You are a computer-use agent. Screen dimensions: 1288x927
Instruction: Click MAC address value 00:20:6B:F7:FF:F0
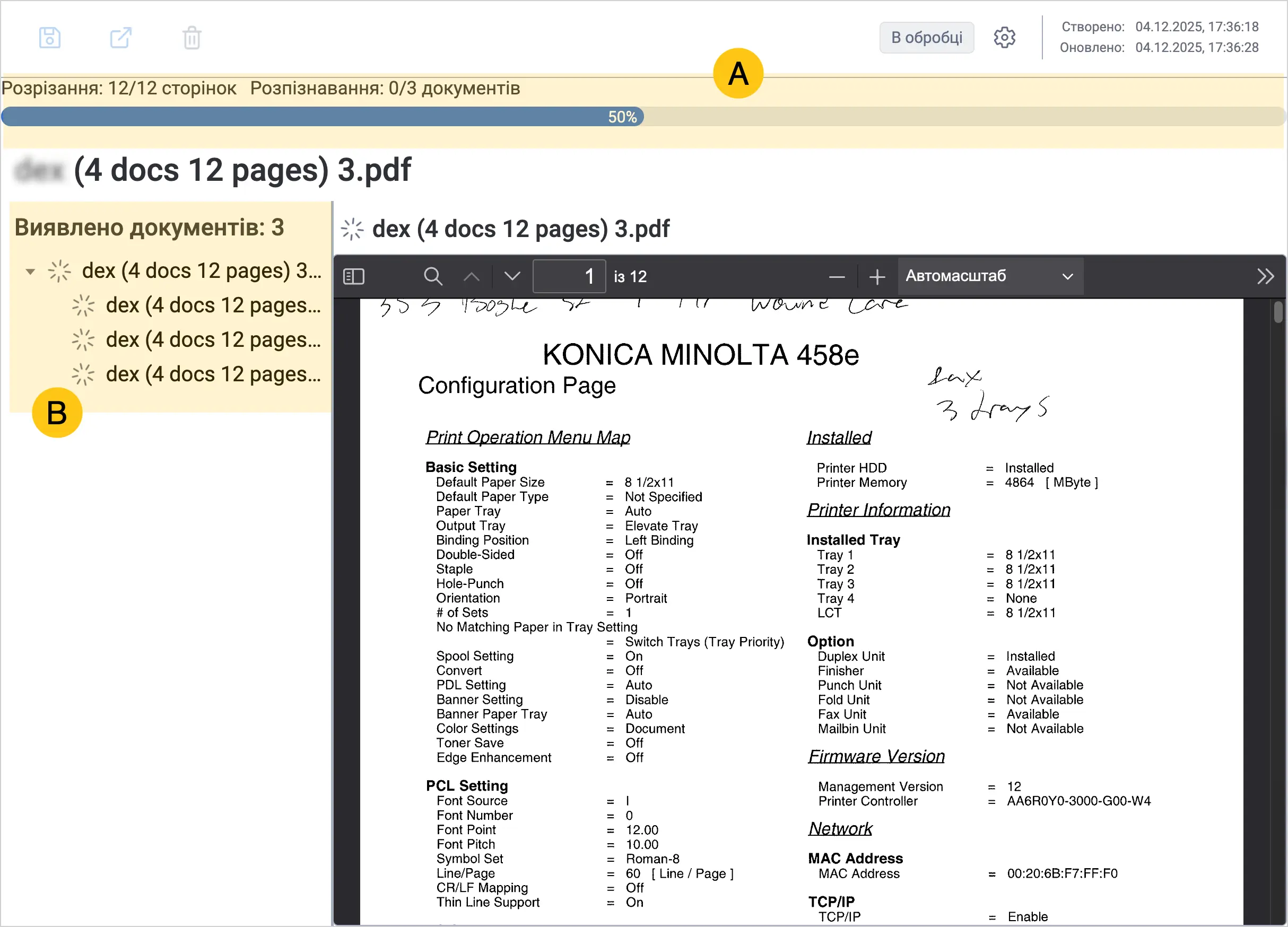(x=1062, y=873)
